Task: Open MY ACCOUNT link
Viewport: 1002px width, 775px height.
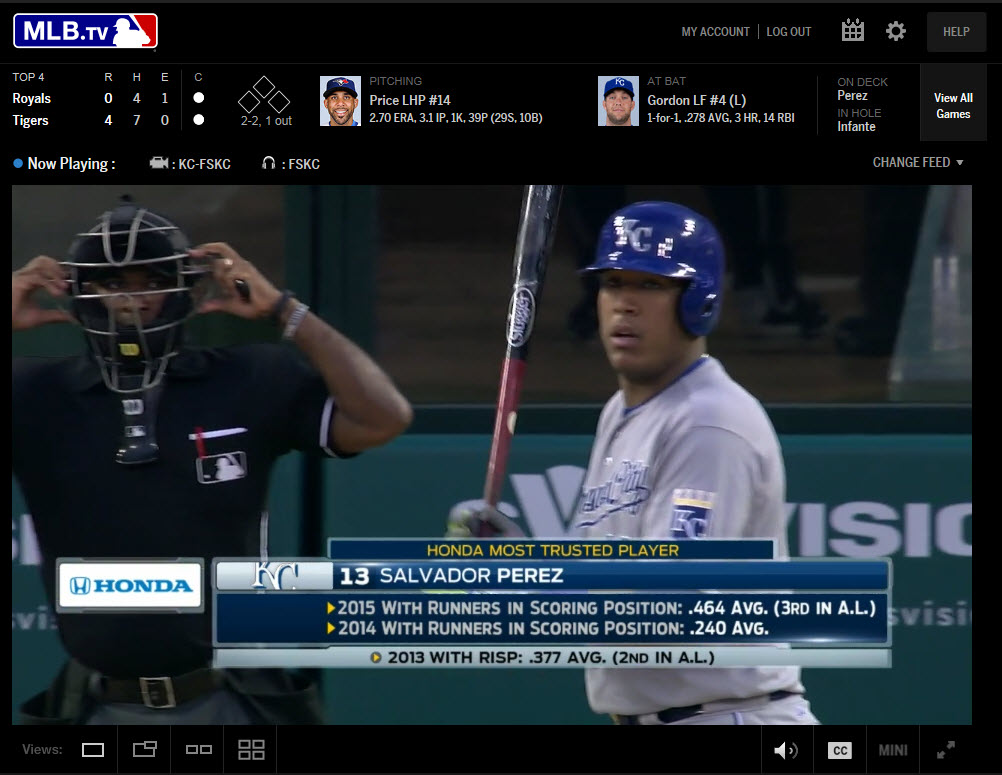Action: 715,32
